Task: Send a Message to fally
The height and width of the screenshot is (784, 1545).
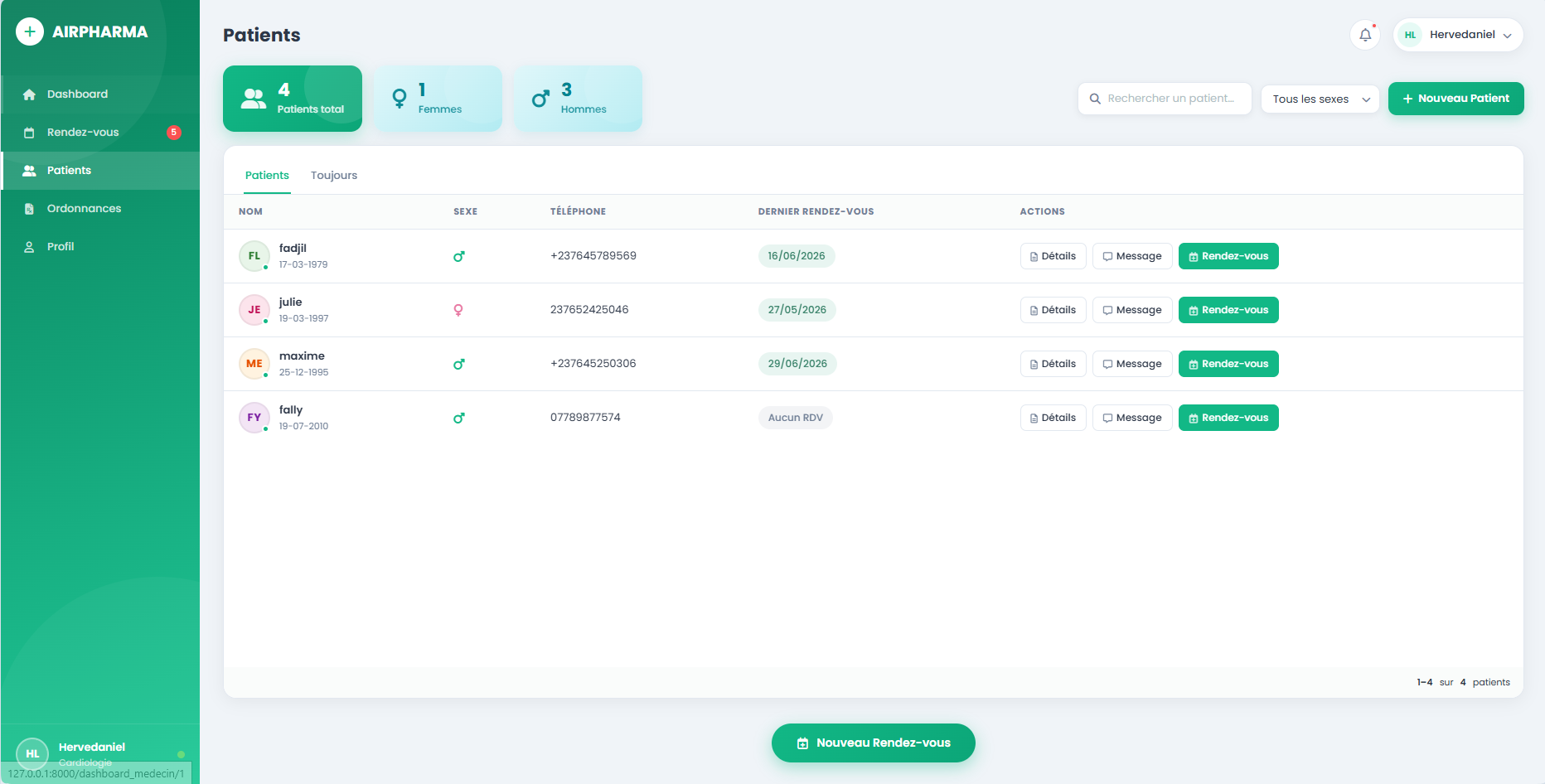Action: pos(1132,418)
